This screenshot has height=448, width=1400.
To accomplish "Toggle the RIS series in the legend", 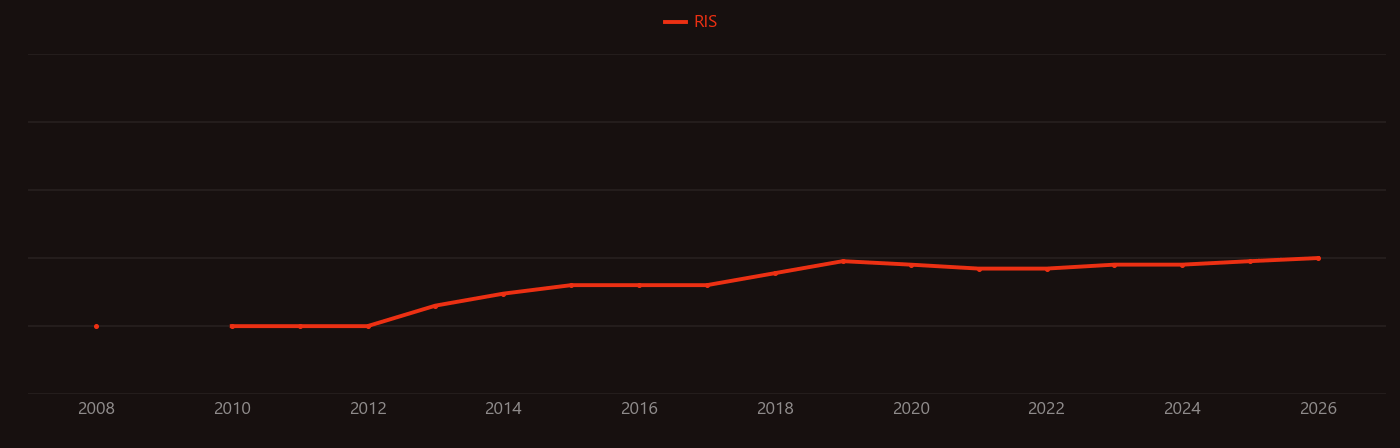I will point(691,22).
